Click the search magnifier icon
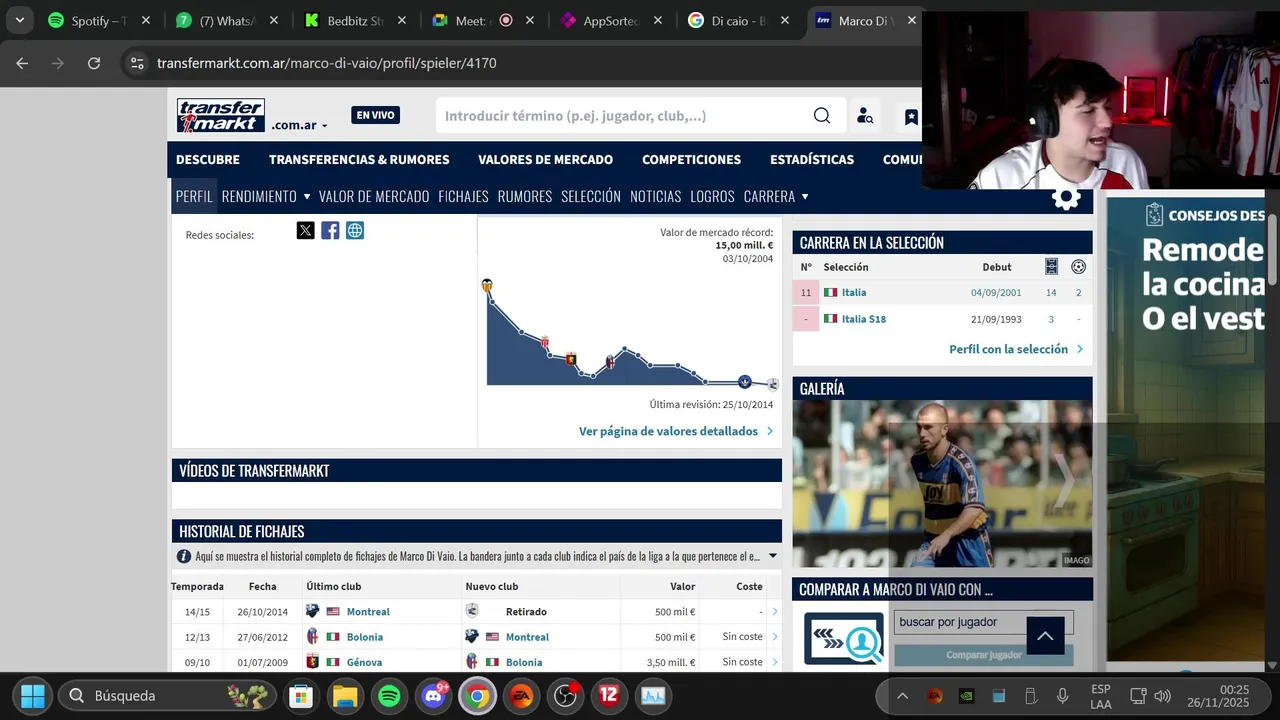The image size is (1280, 720). (x=822, y=116)
